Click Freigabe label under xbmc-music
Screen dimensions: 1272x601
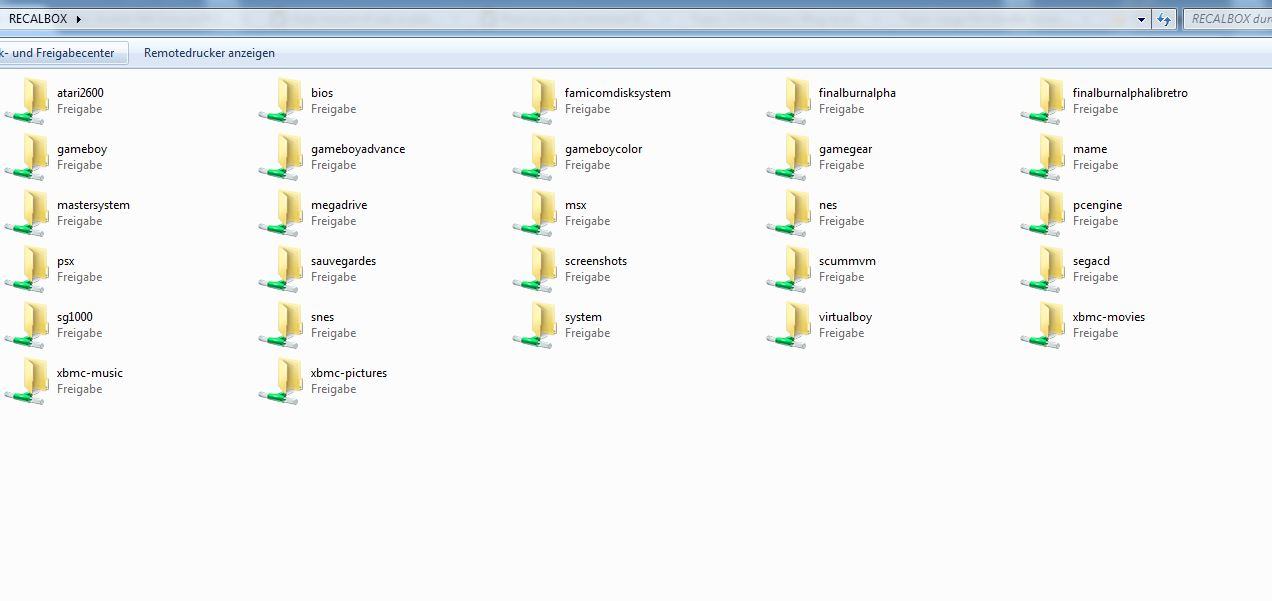(79, 389)
